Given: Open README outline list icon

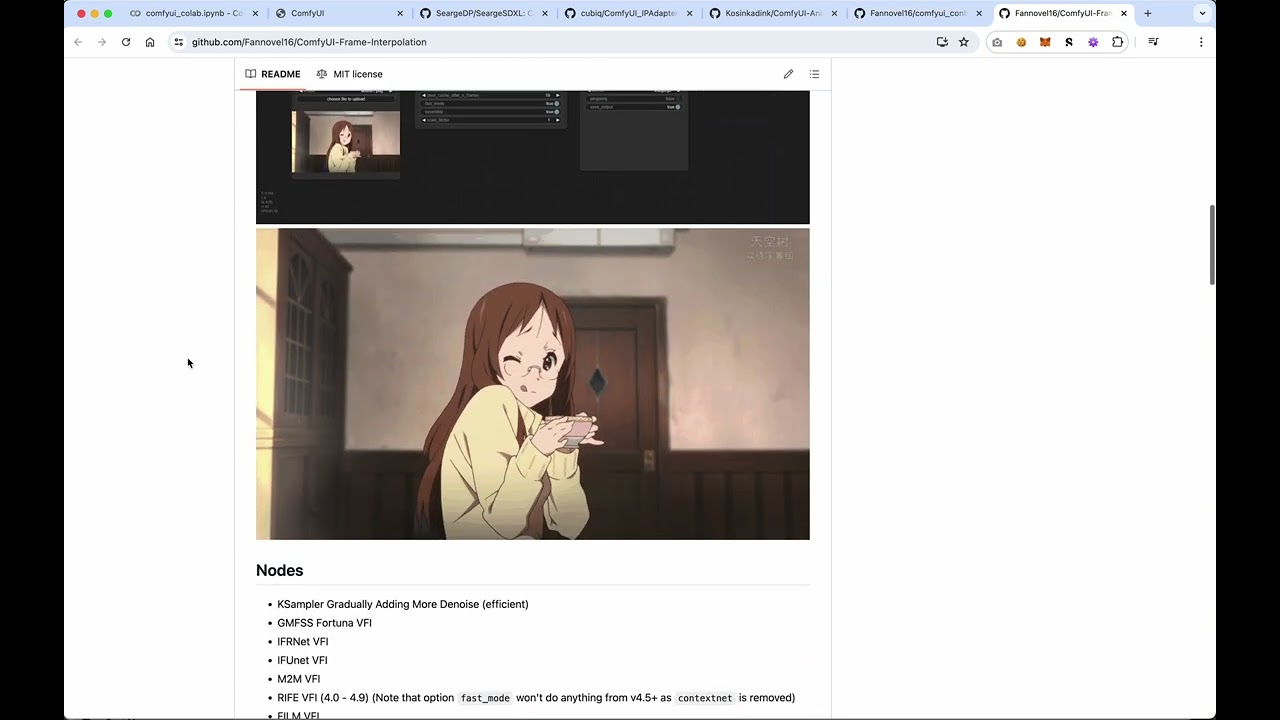Looking at the screenshot, I should pyautogui.click(x=814, y=74).
